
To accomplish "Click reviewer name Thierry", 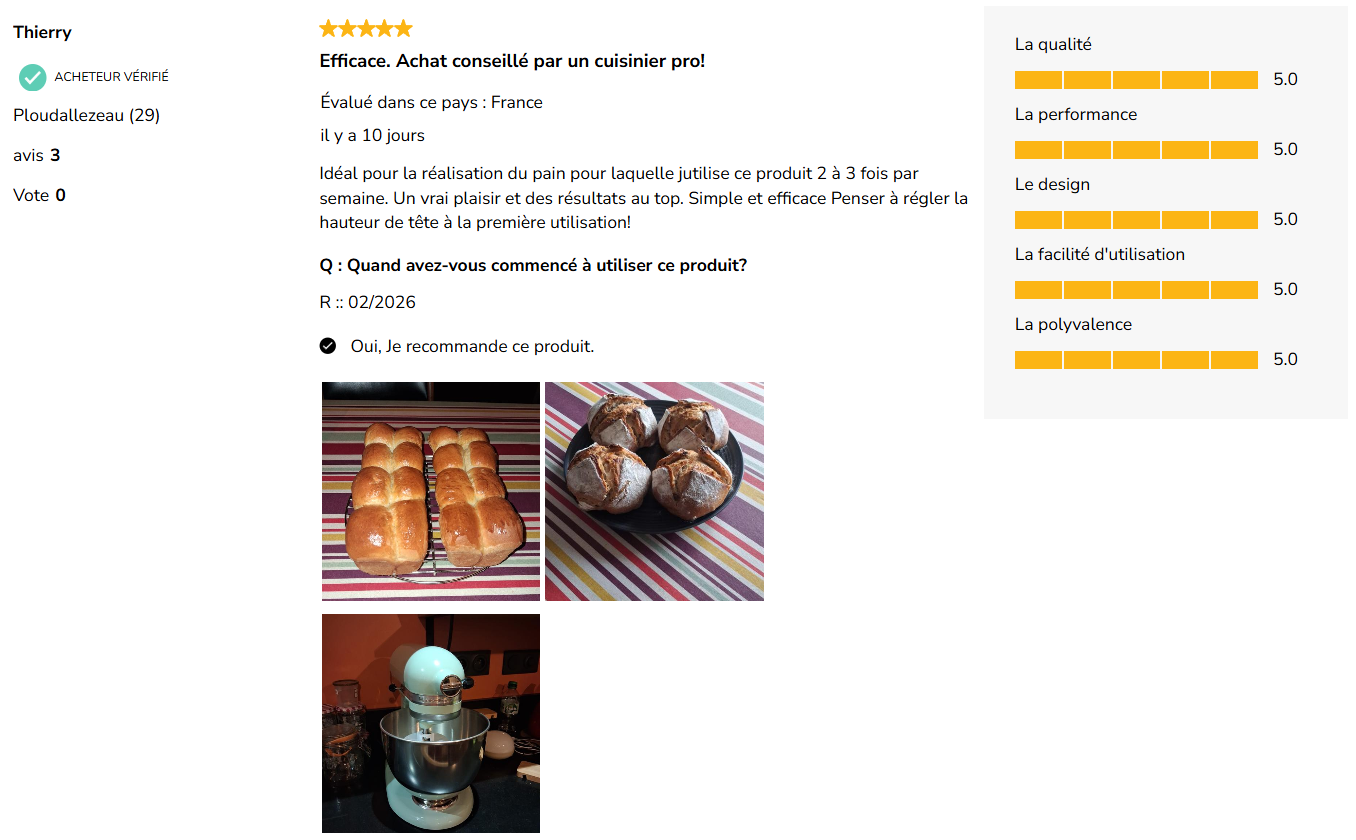I will [x=42, y=32].
